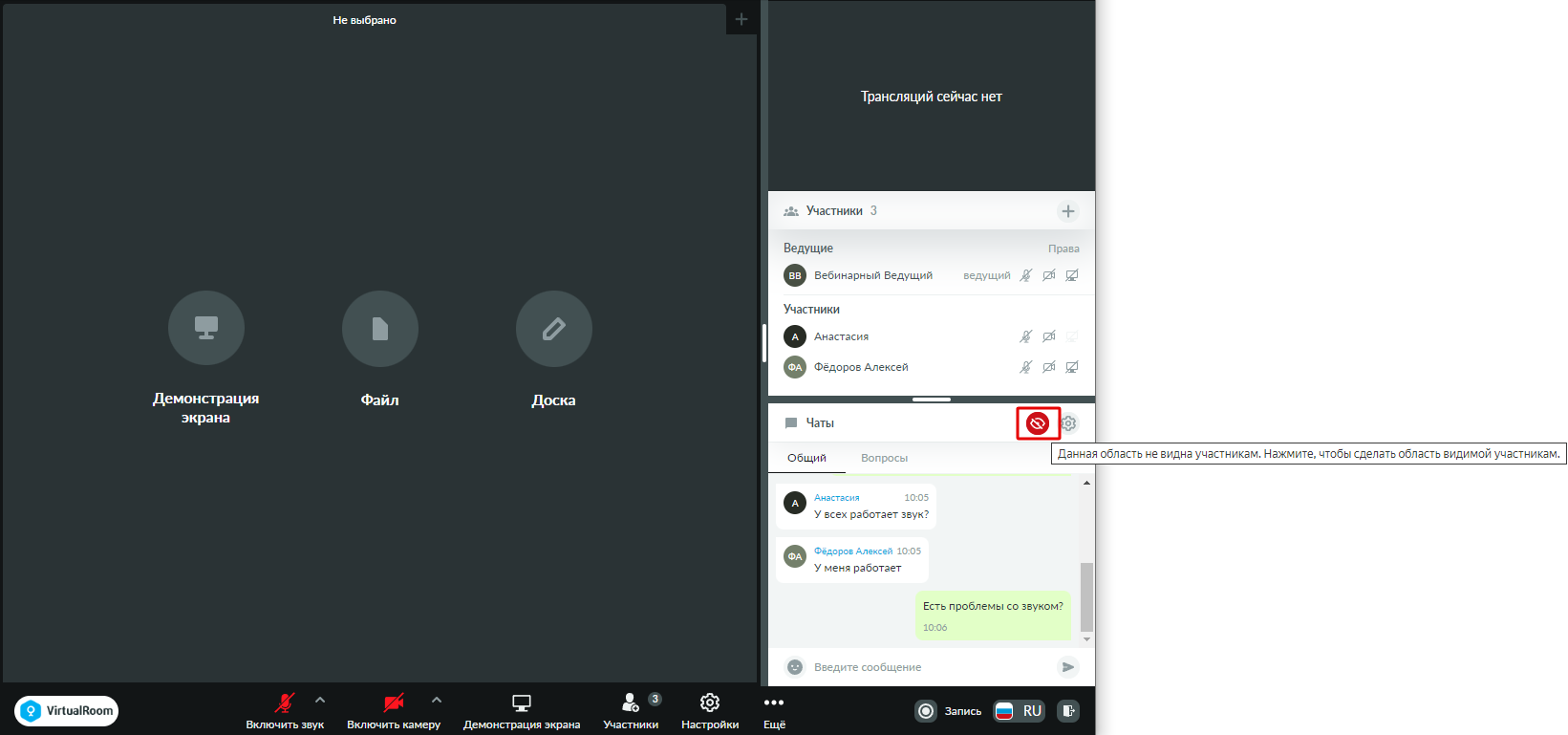Click the VirtualRoom logo
This screenshot has width=1568, height=735.
pos(67,711)
